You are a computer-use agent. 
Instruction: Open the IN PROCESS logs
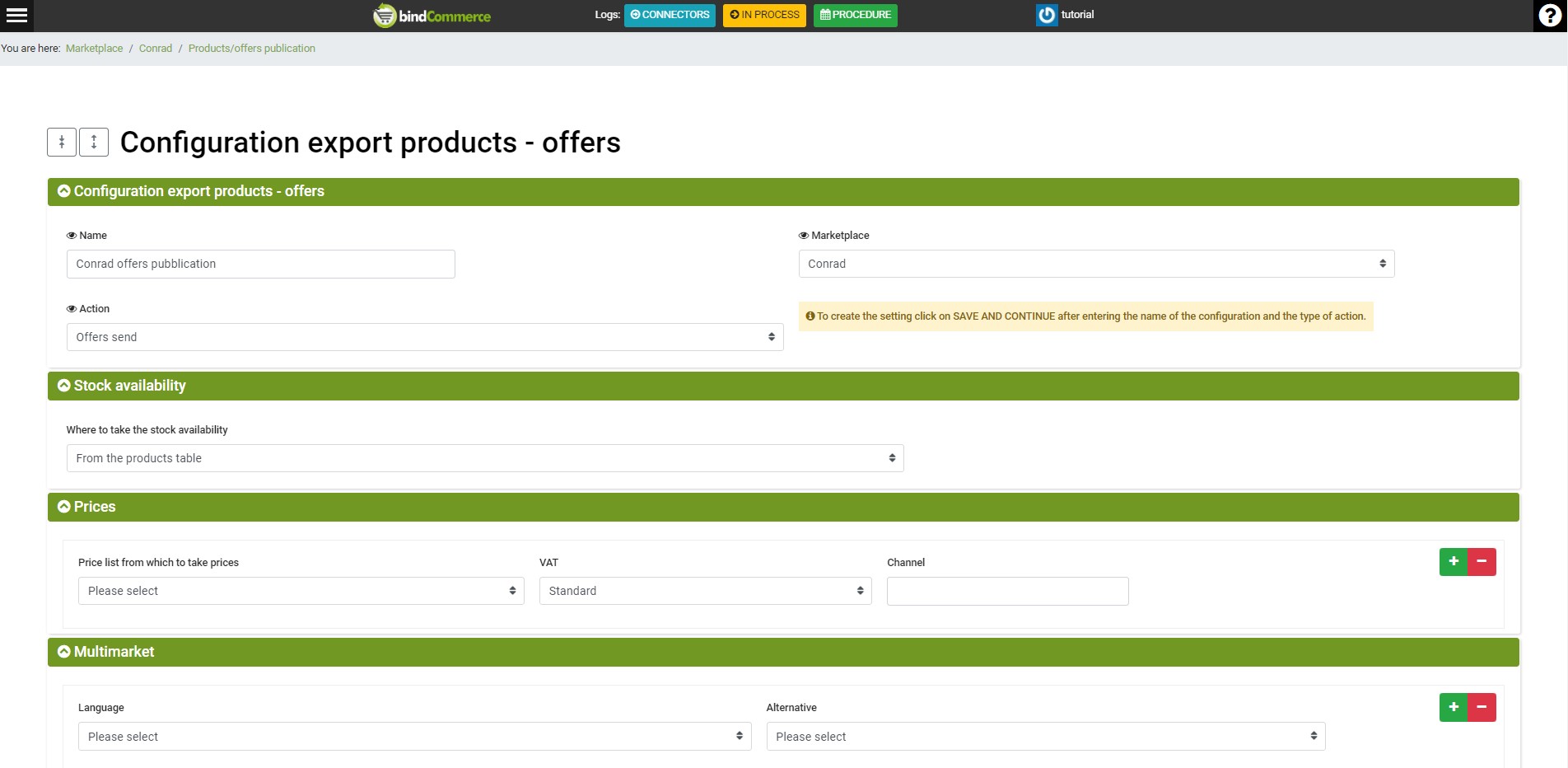pos(764,15)
